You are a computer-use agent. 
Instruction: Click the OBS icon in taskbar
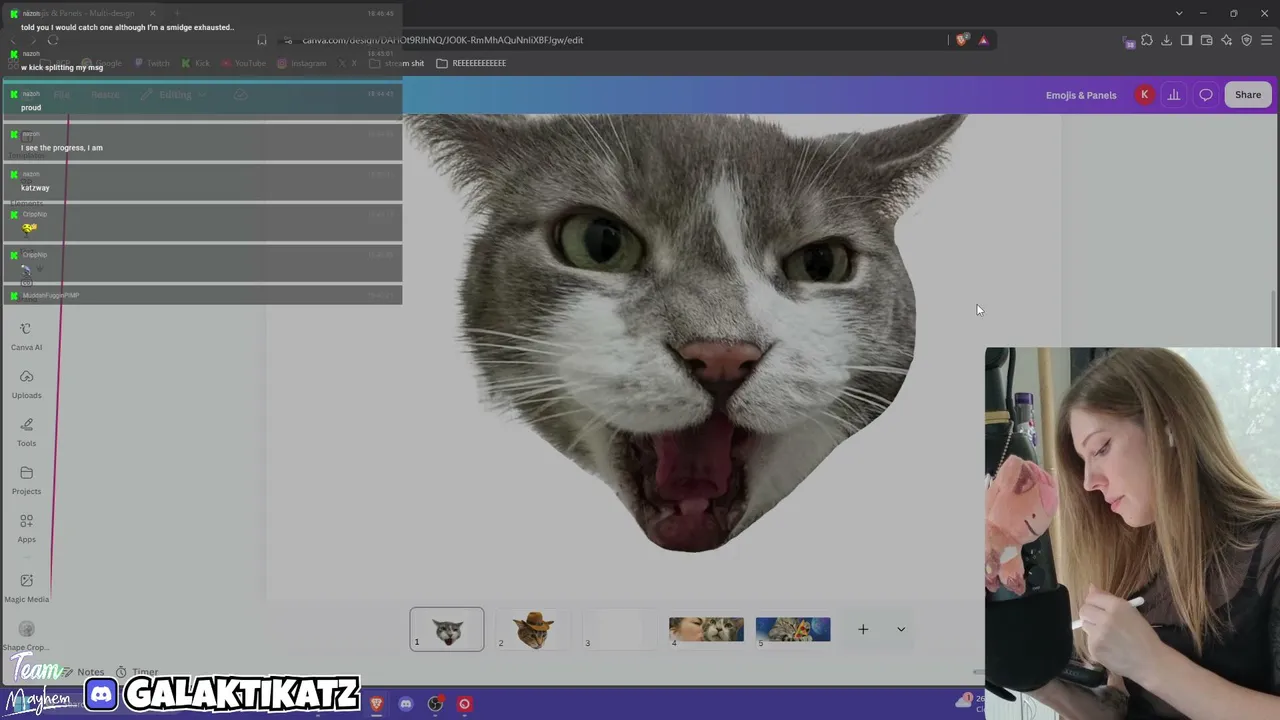tap(435, 704)
